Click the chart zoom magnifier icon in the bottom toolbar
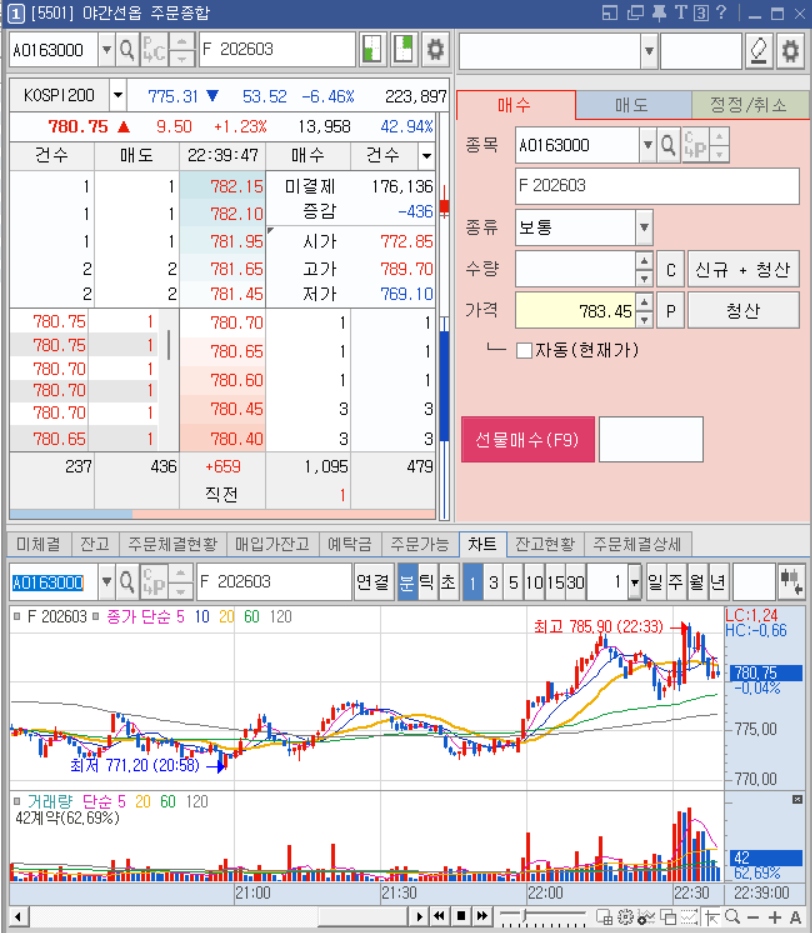Viewport: 812px width, 933px height. click(733, 917)
